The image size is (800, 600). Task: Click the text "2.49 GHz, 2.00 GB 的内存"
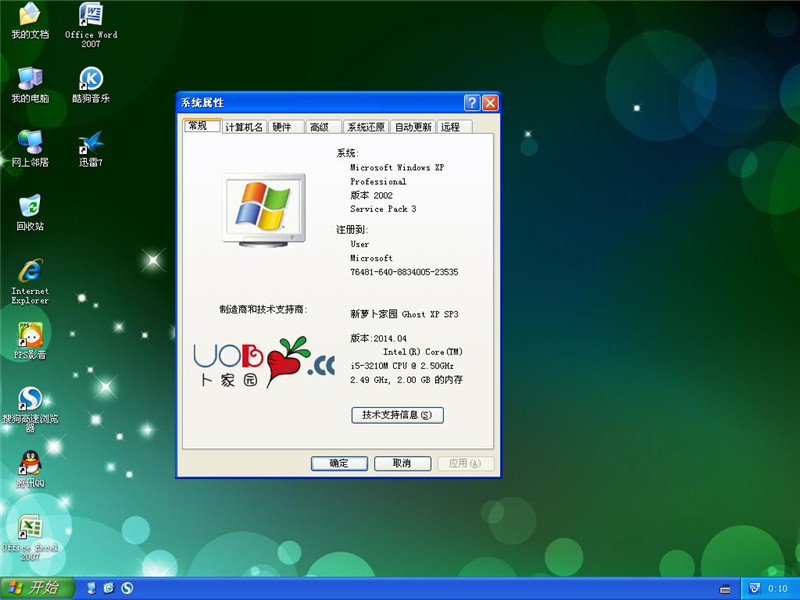[407, 380]
